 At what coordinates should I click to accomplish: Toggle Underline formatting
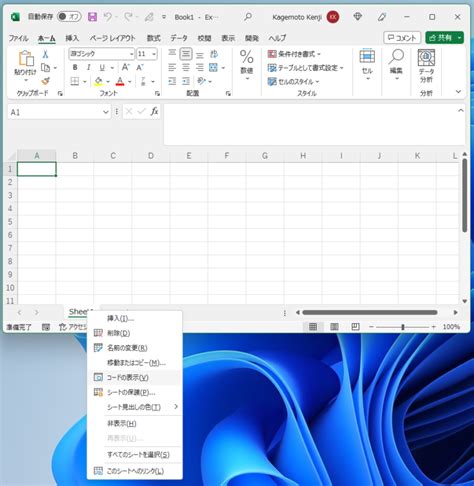pos(102,68)
